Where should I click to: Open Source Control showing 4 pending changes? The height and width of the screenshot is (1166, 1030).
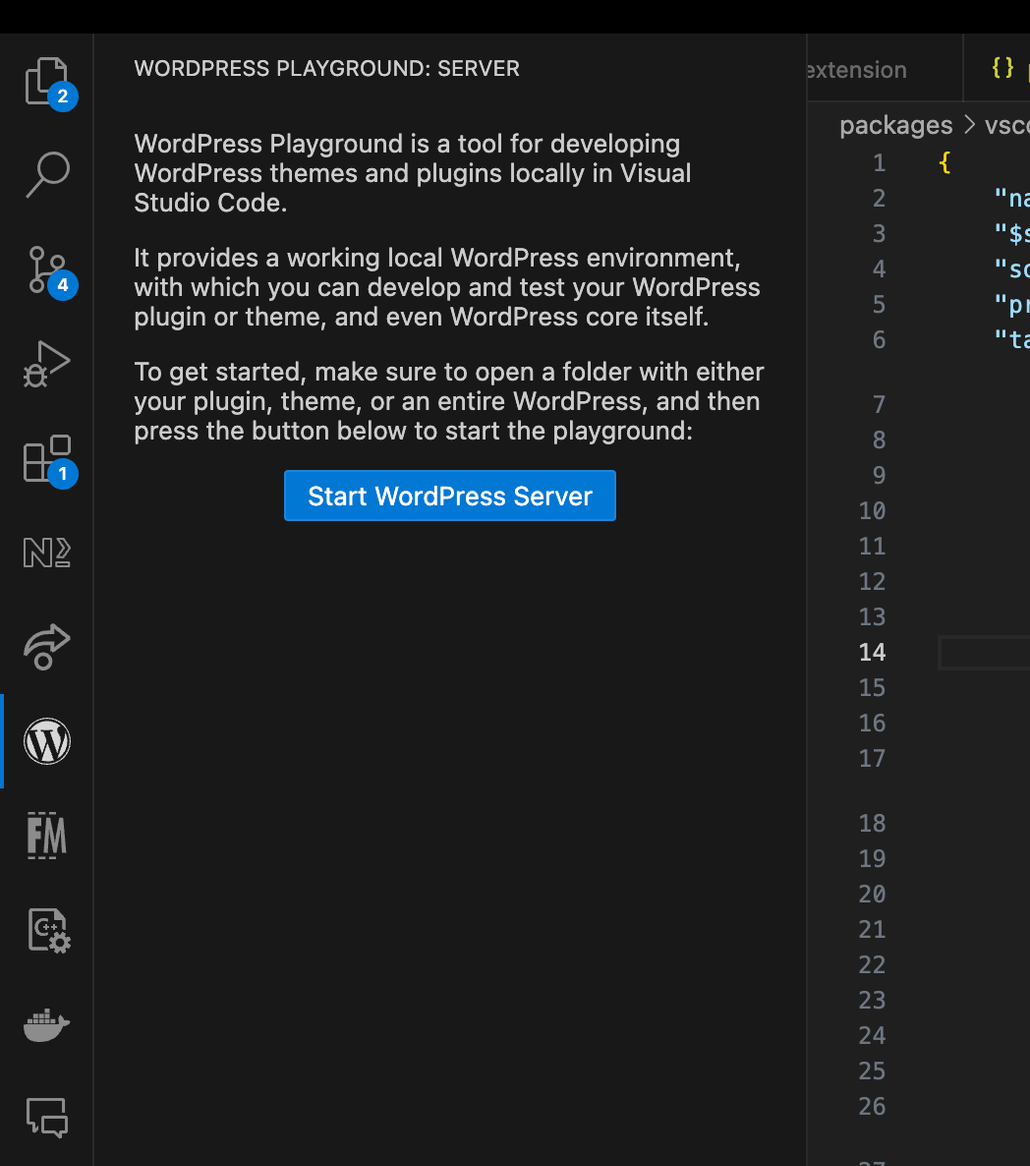pyautogui.click(x=46, y=270)
